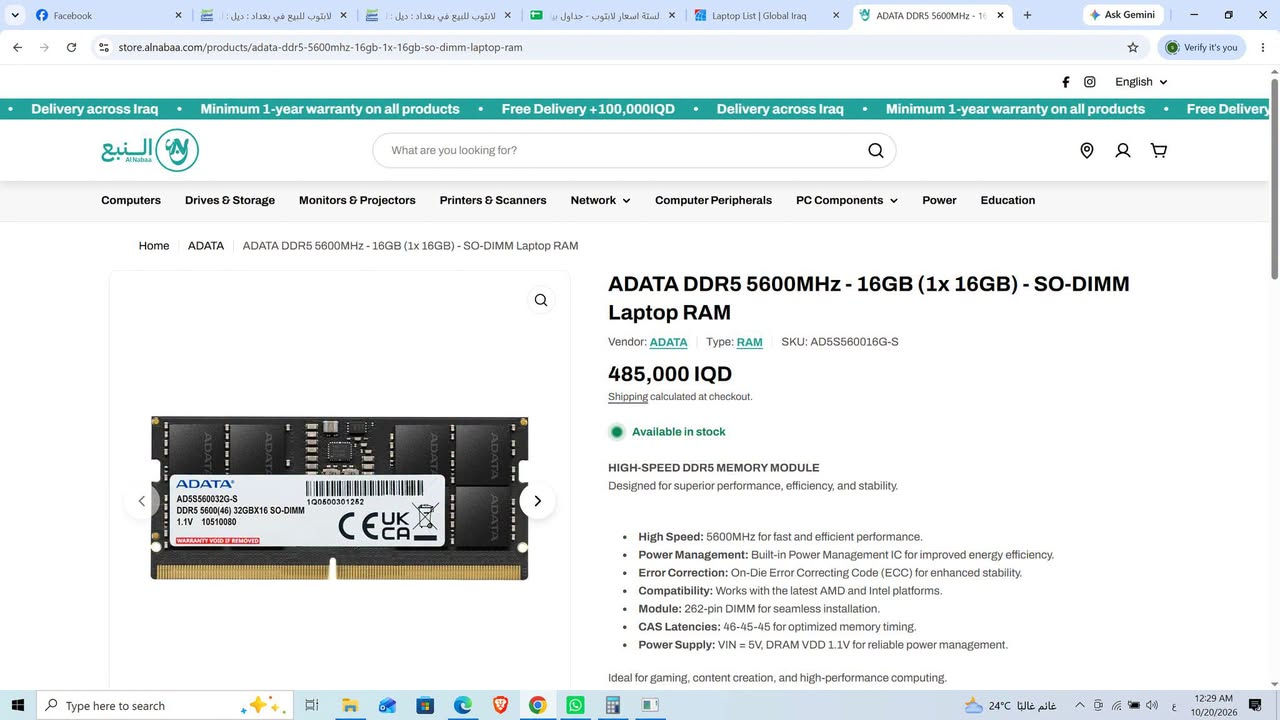1280x720 pixels.
Task: Go to Home breadcrumb link
Action: coord(154,246)
